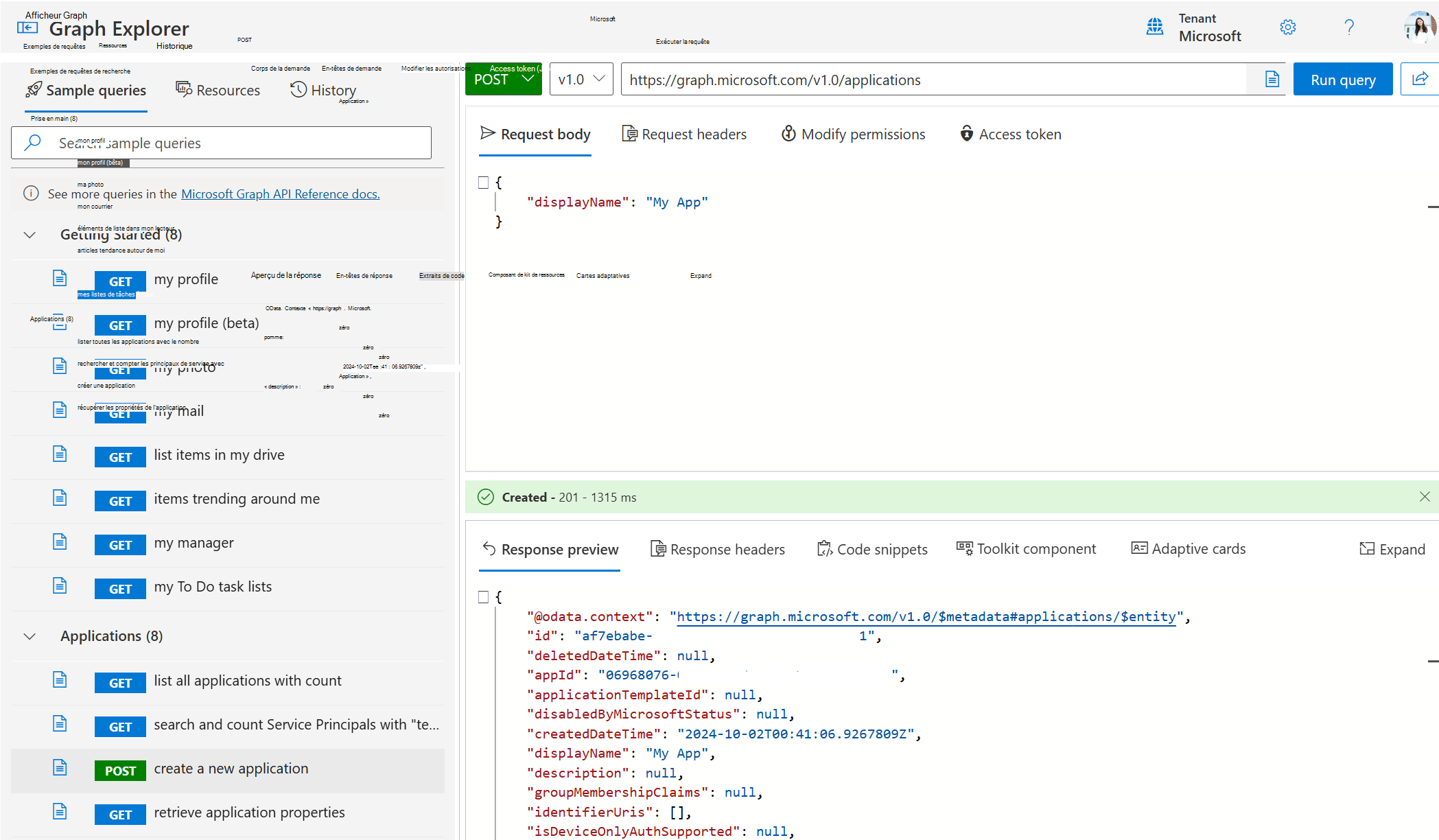1439x840 pixels.
Task: Click the Run query button
Action: (x=1342, y=79)
